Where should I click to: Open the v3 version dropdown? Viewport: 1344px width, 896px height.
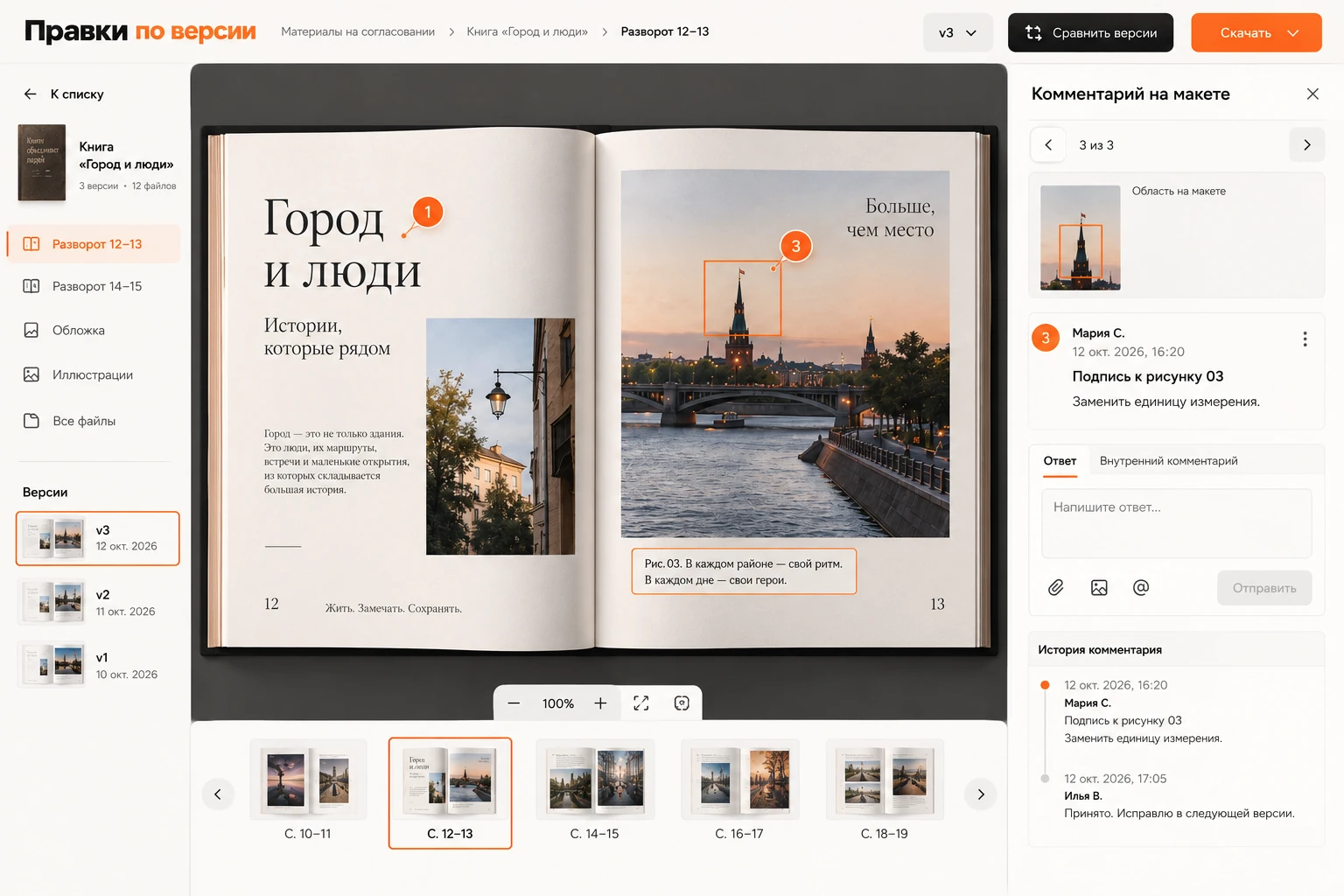958,32
